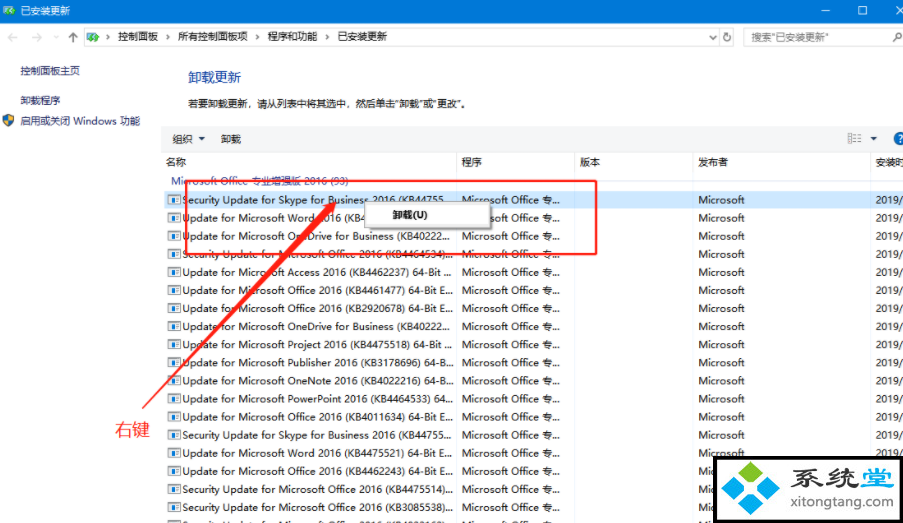Click icon of Access 2016 (KB4462237) update
Screen dimensions: 903x523
(x=173, y=272)
